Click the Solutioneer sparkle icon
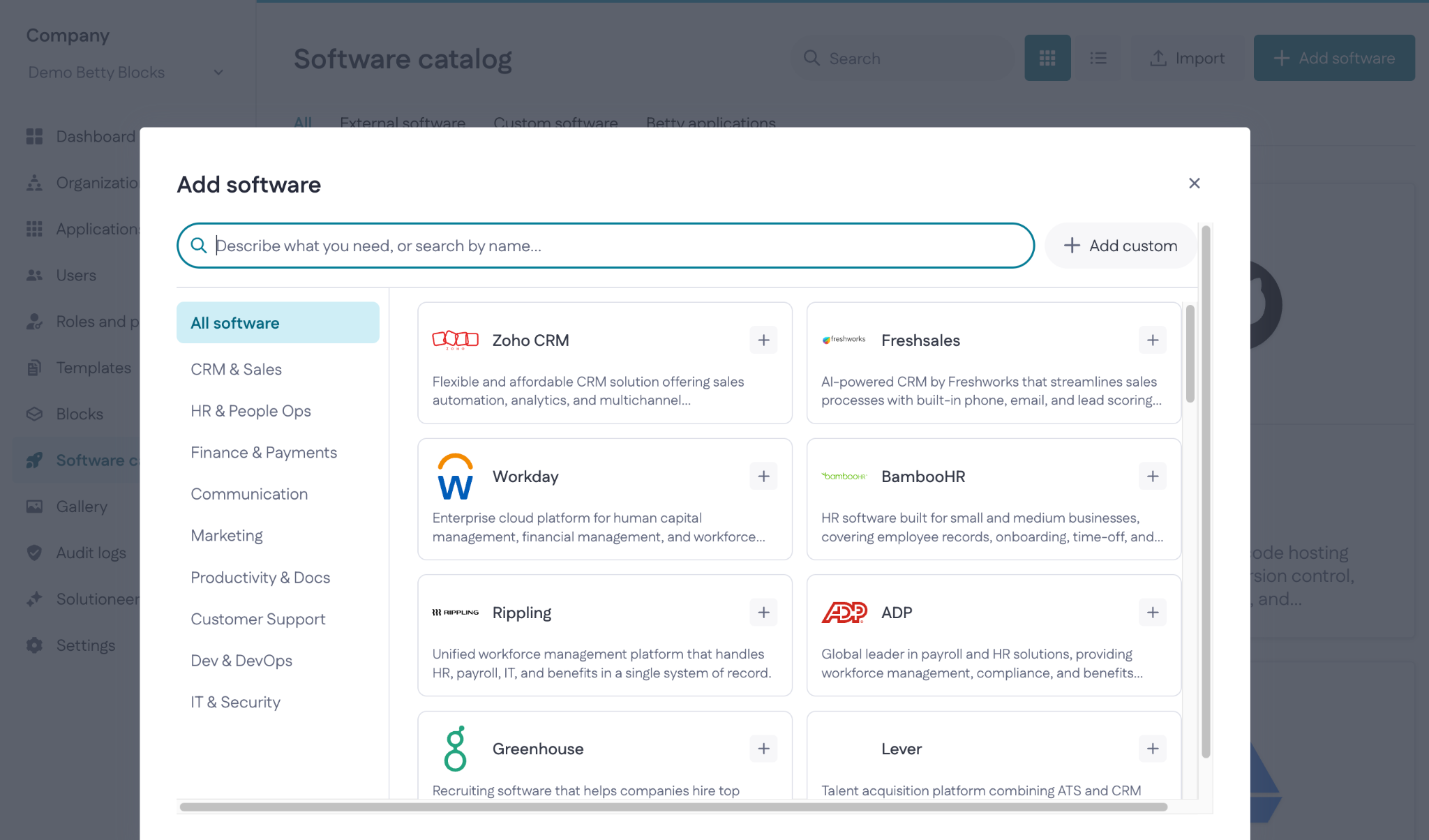1429x840 pixels. coord(34,599)
